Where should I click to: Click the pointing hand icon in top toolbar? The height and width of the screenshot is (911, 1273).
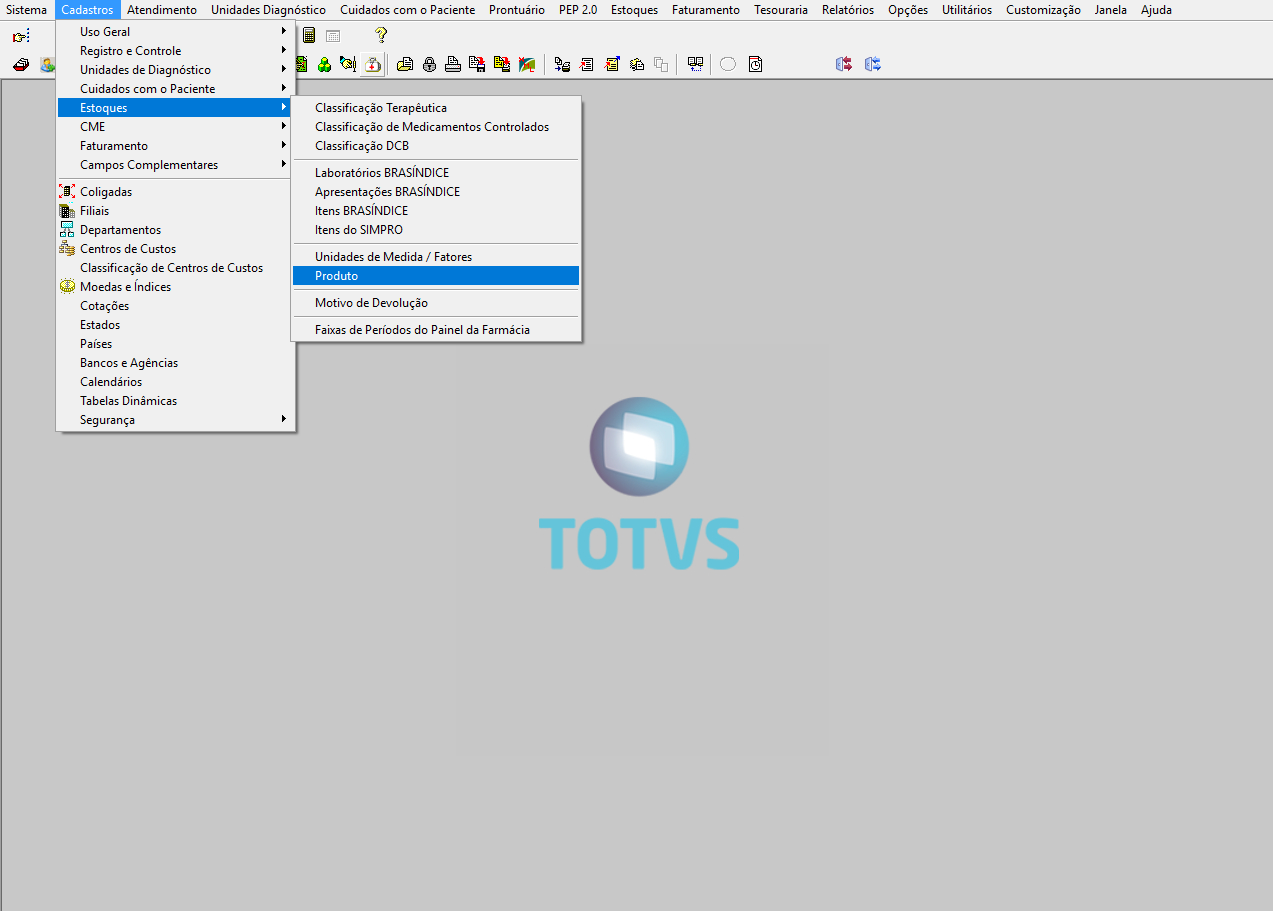click(21, 36)
